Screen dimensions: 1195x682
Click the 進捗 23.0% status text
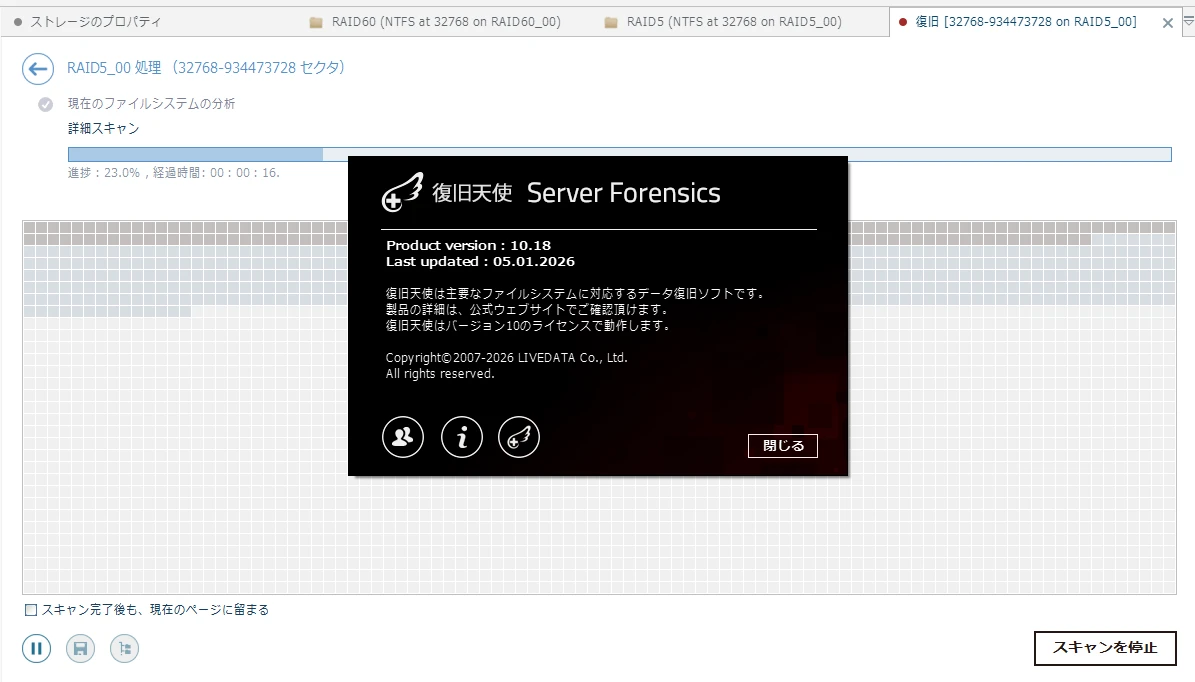pyautogui.click(x=174, y=173)
